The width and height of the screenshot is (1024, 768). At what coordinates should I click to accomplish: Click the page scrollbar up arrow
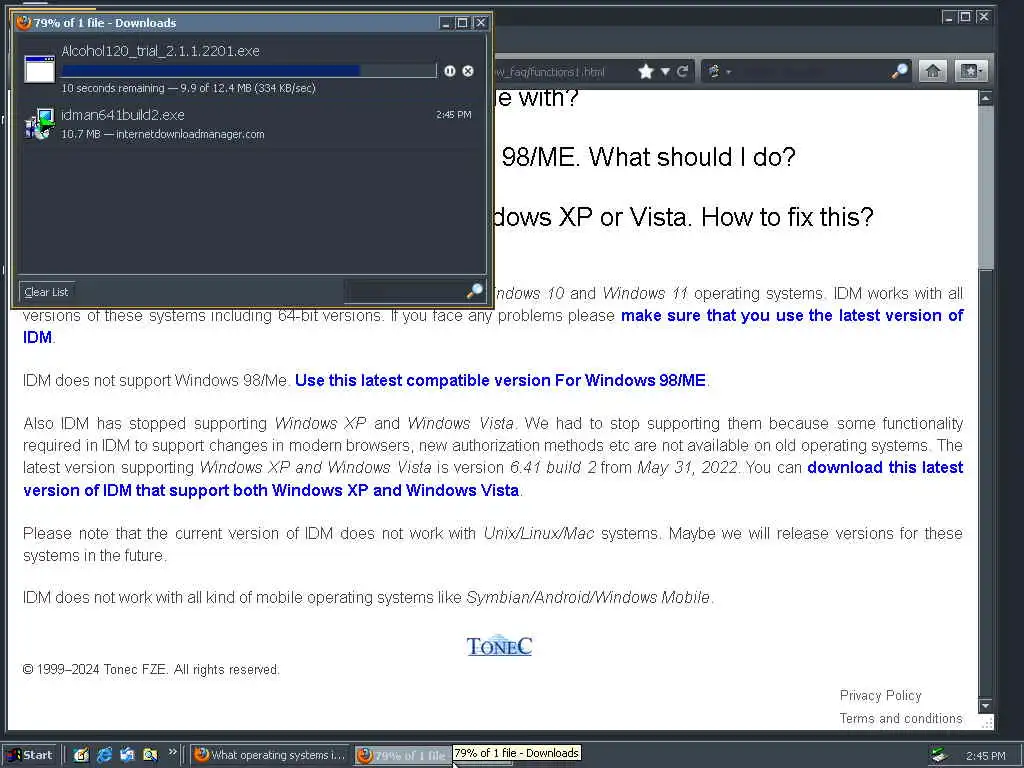point(985,98)
